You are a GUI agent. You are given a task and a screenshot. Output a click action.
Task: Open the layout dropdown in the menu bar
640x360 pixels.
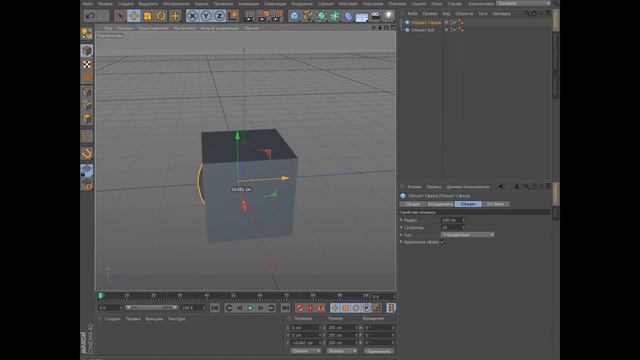[523, 3]
